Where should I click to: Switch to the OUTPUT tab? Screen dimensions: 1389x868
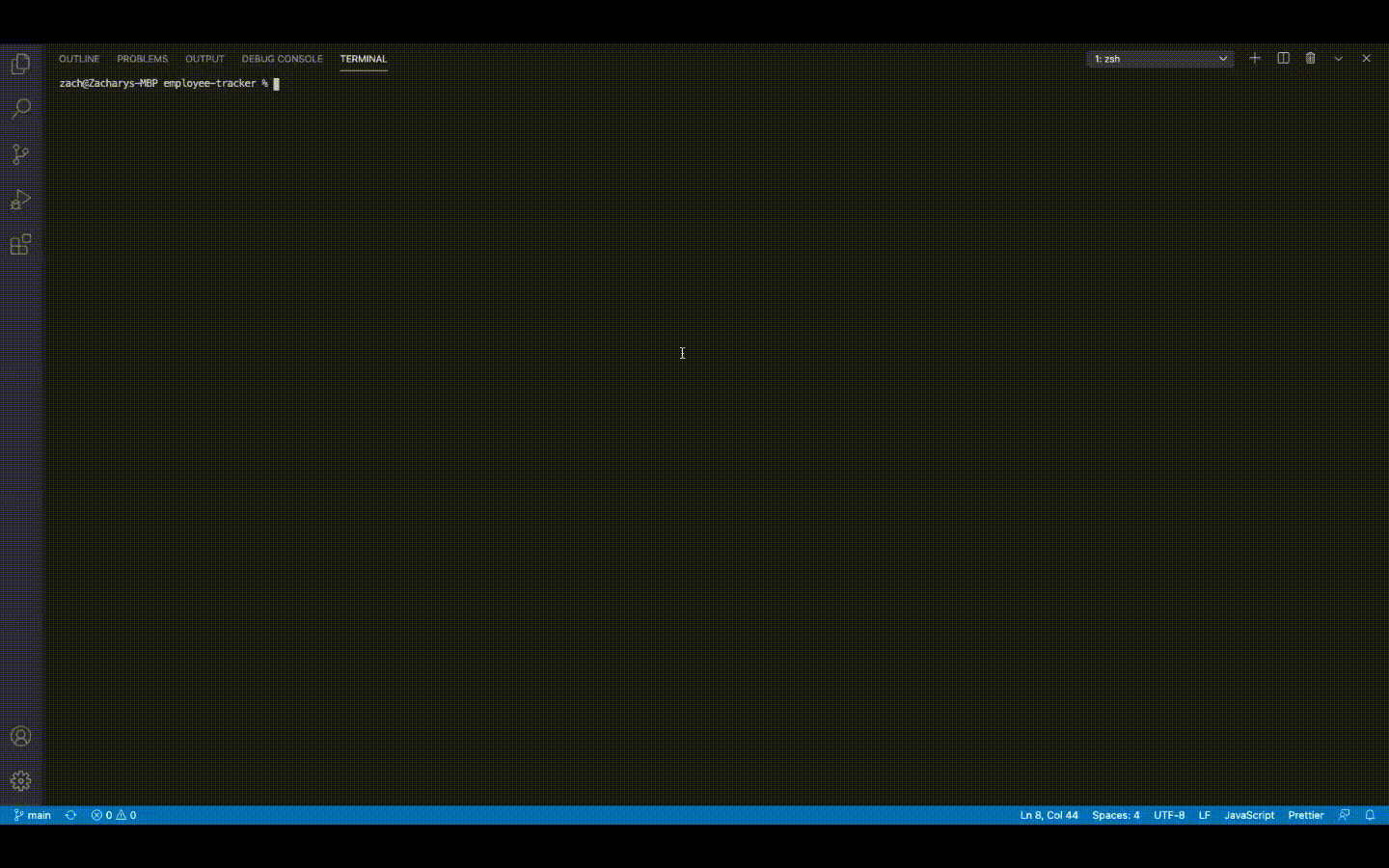[204, 59]
